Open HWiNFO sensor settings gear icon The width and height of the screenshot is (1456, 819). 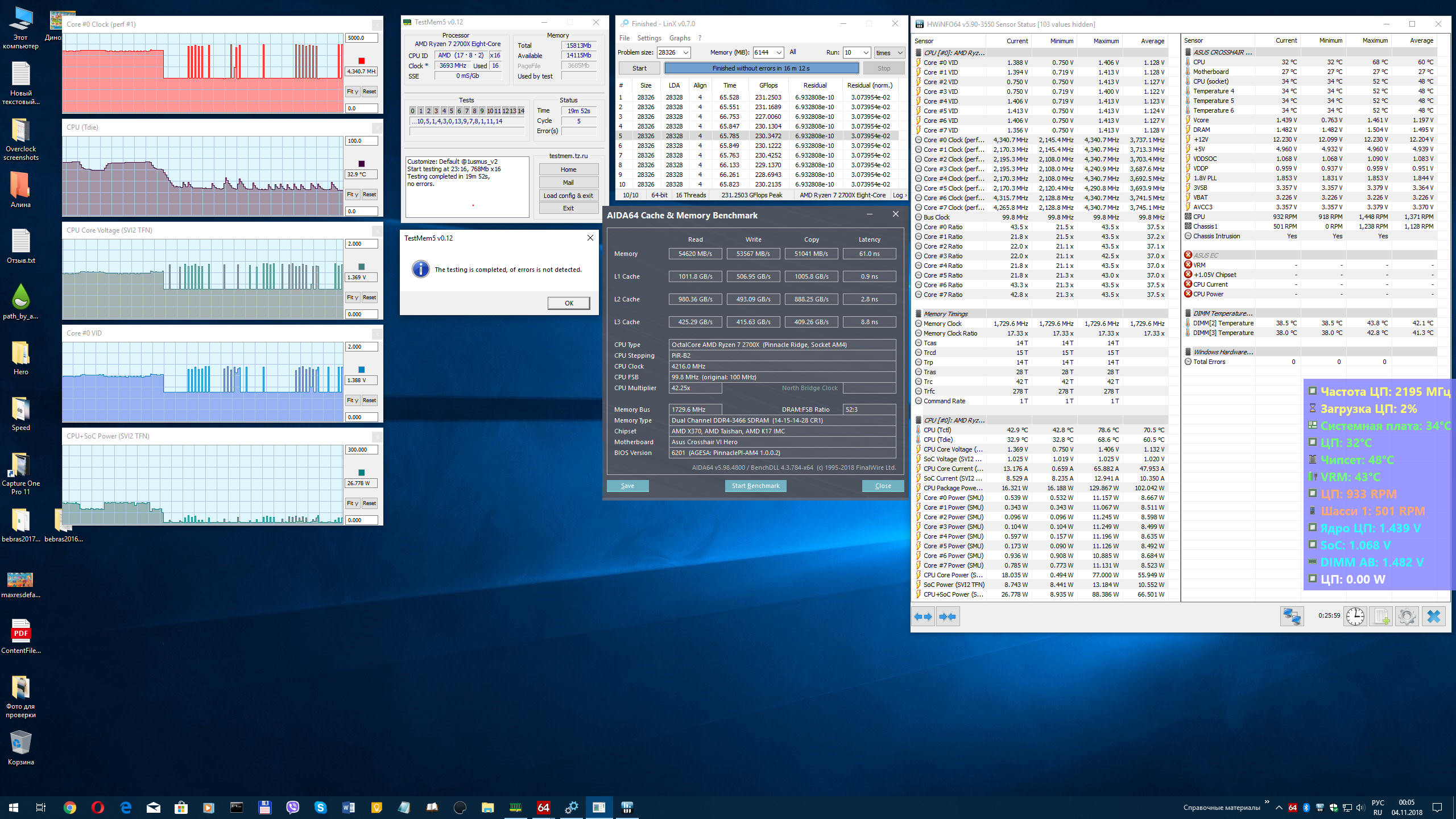1407,617
